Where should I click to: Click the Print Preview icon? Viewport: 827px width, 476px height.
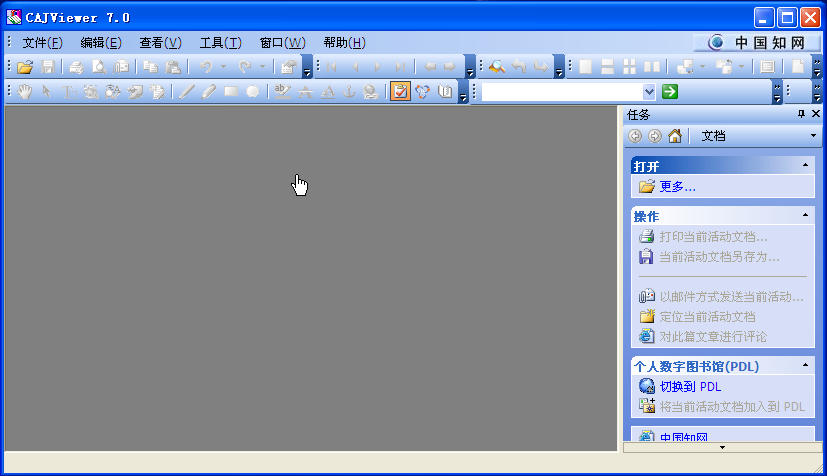99,67
